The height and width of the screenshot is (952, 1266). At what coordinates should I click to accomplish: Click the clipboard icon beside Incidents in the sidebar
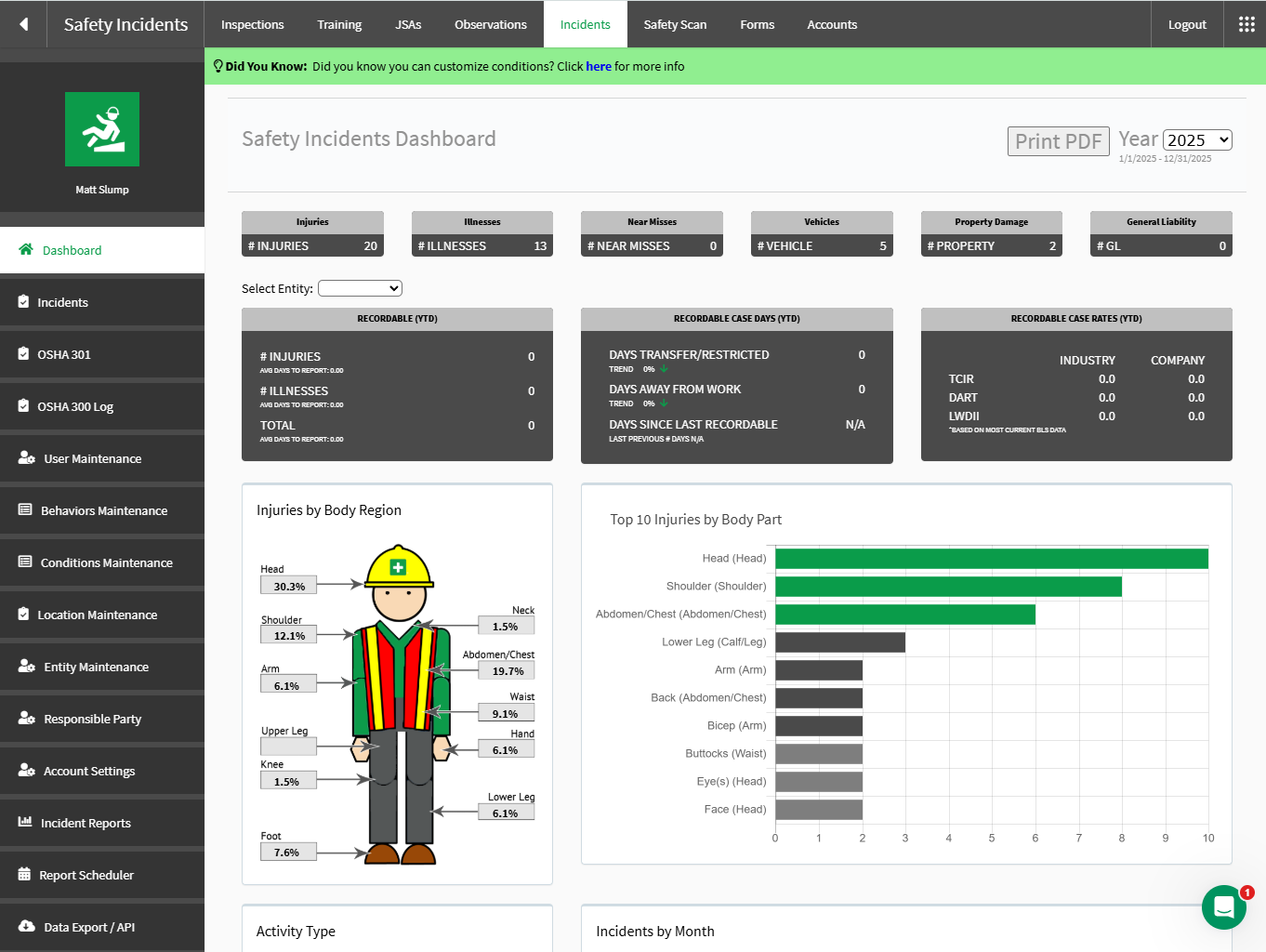[x=23, y=301]
